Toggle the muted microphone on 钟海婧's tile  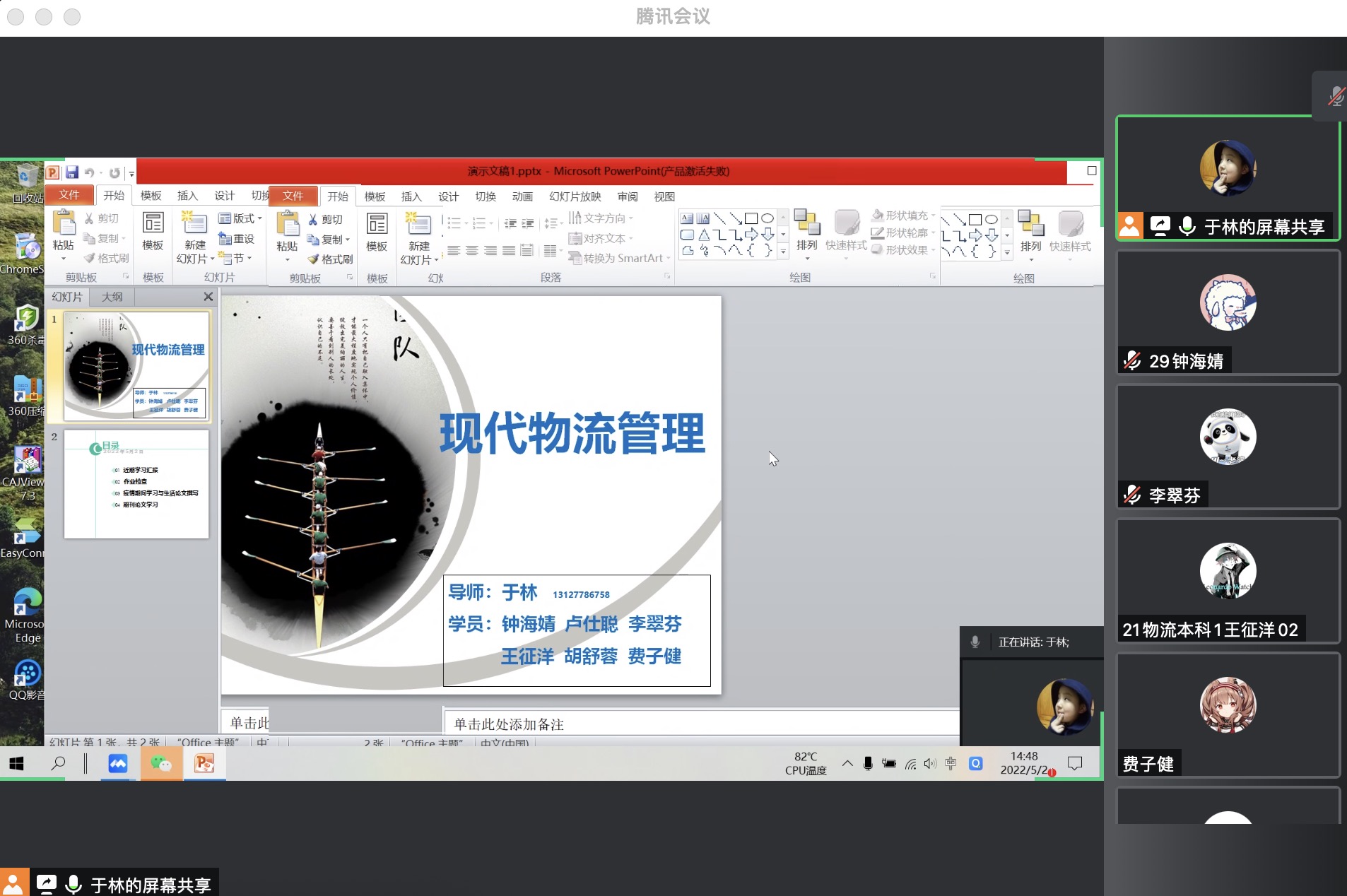1132,361
